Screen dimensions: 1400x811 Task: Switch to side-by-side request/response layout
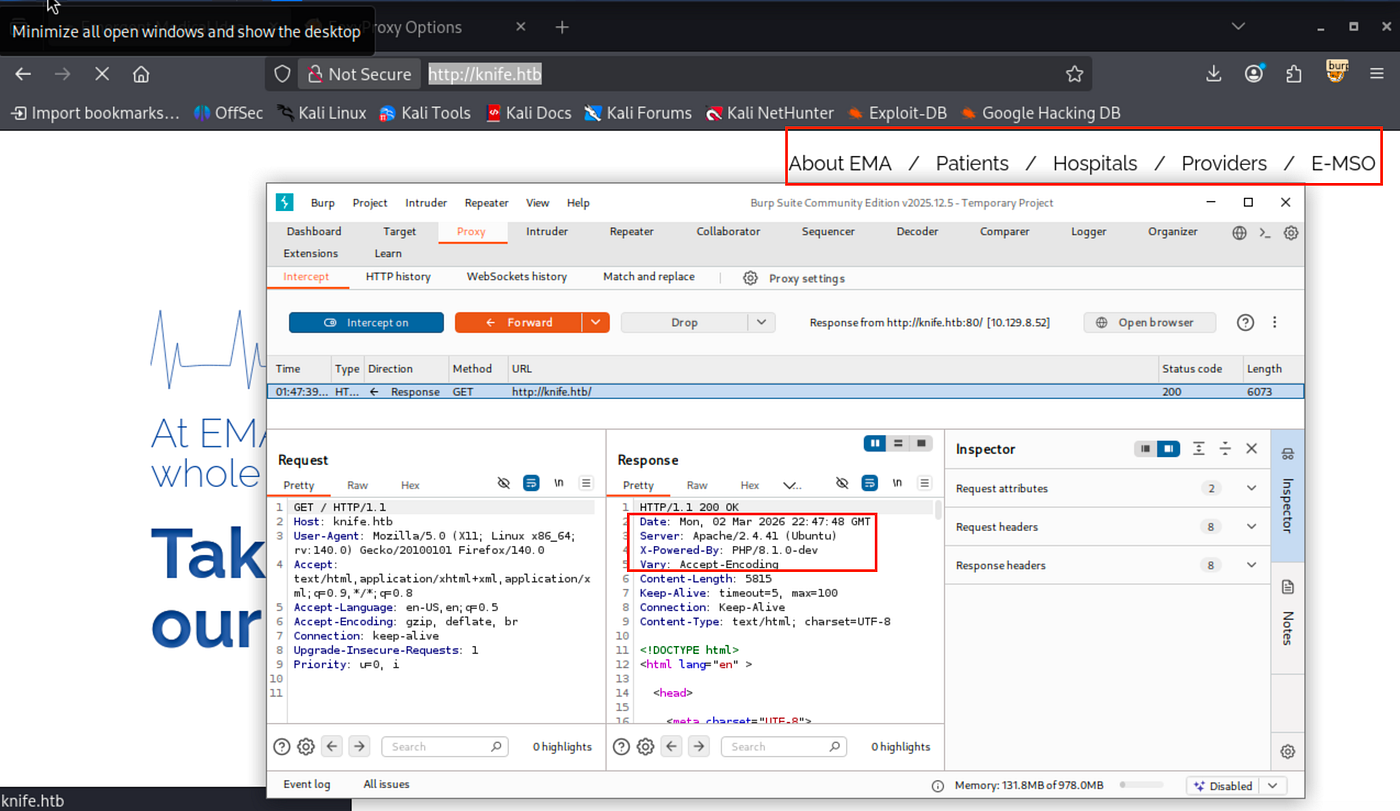(x=876, y=443)
